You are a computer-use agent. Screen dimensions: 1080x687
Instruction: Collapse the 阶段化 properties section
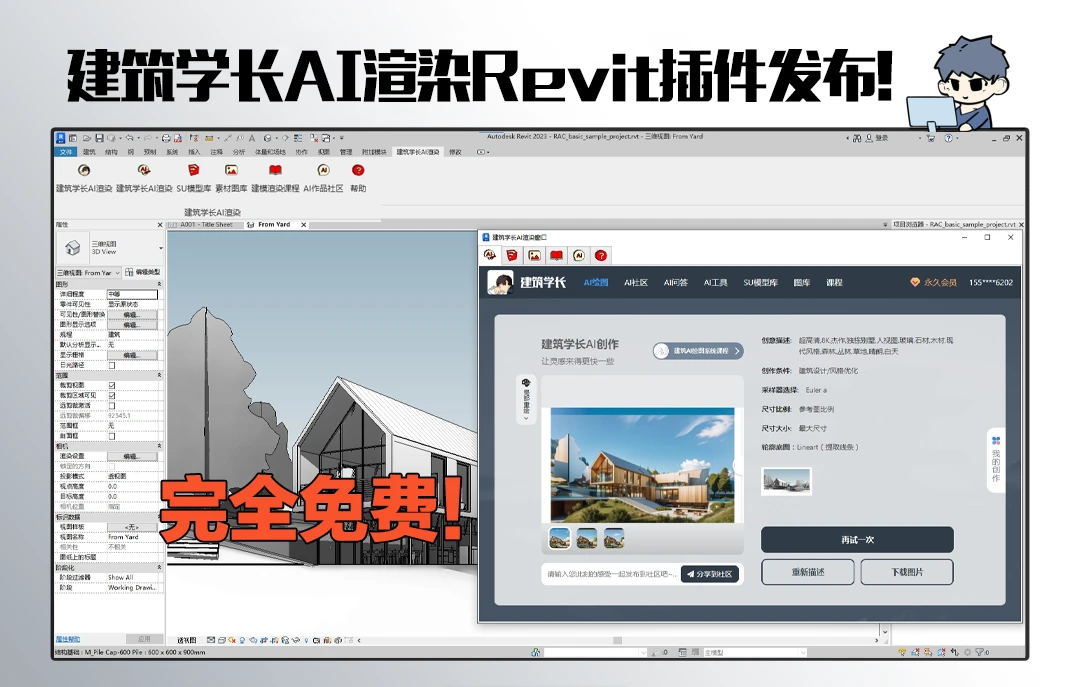coord(159,568)
